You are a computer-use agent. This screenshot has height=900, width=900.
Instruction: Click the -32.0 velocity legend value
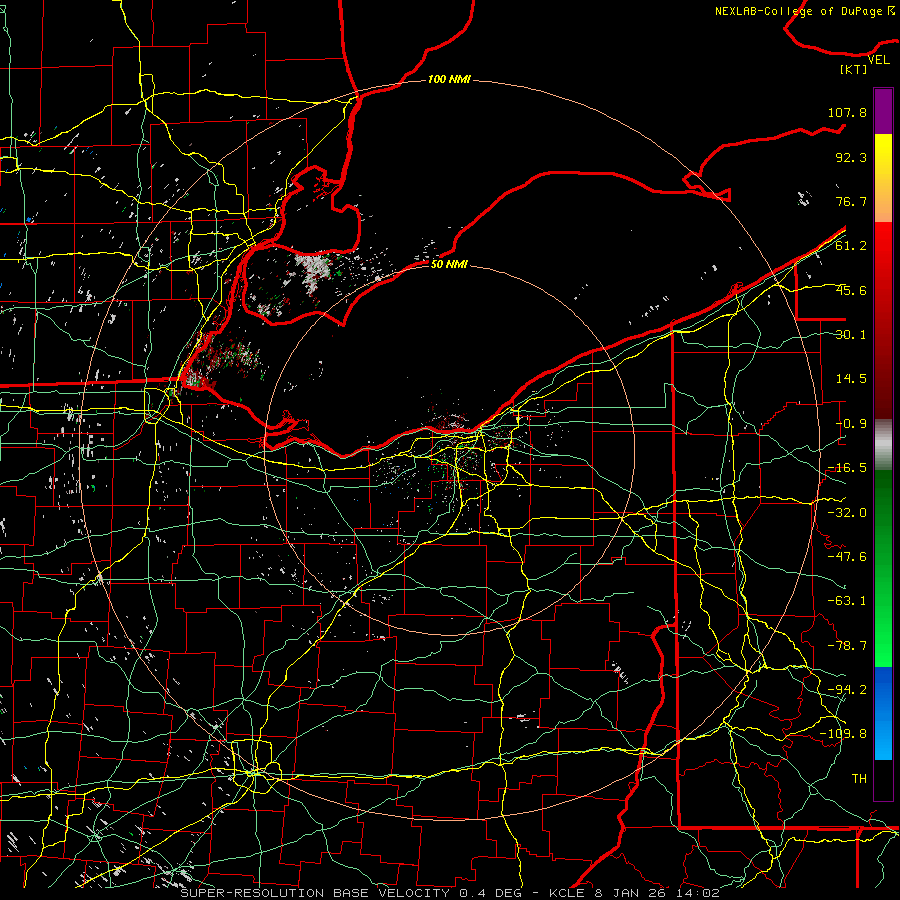tap(847, 513)
